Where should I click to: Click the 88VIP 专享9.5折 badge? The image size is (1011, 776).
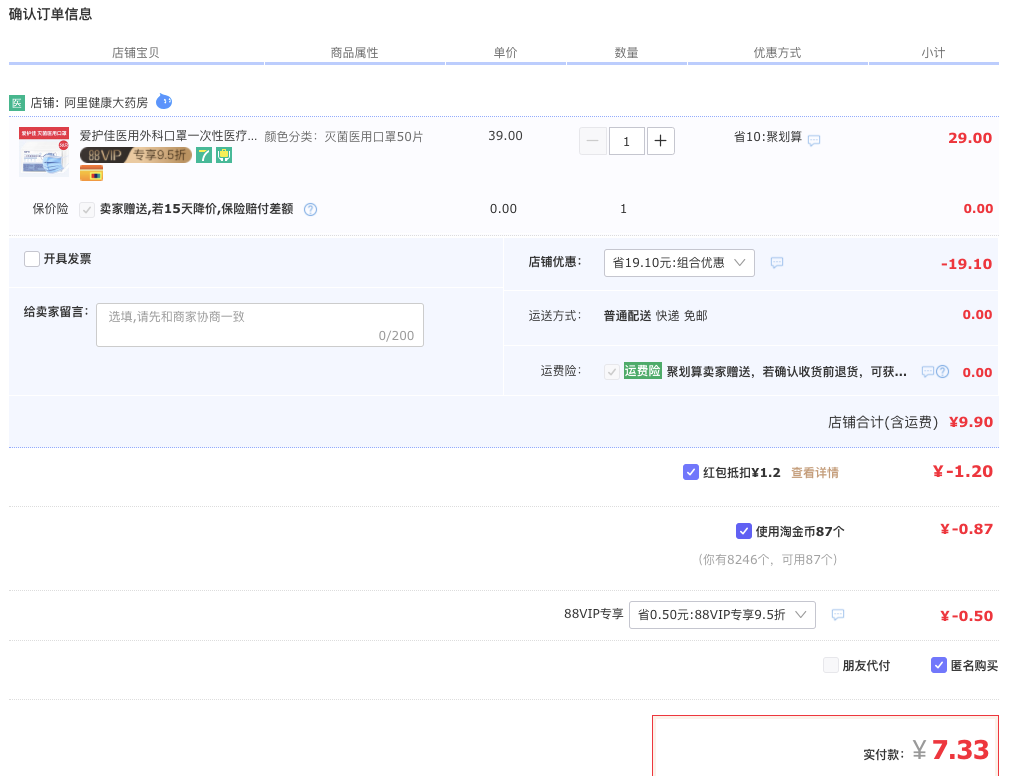pyautogui.click(x=135, y=155)
